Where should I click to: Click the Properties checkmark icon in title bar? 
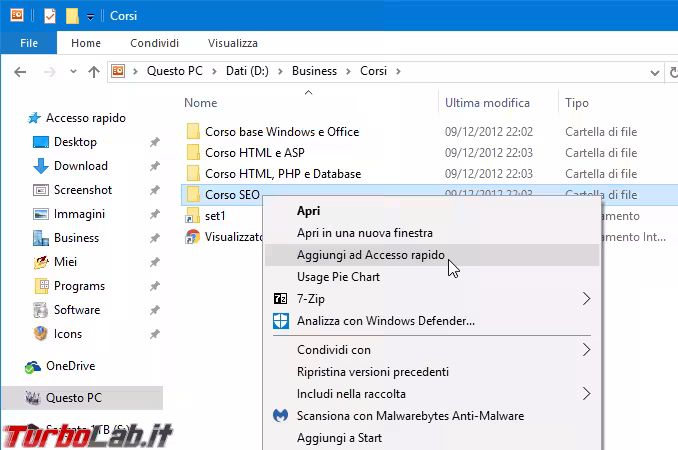[50, 16]
